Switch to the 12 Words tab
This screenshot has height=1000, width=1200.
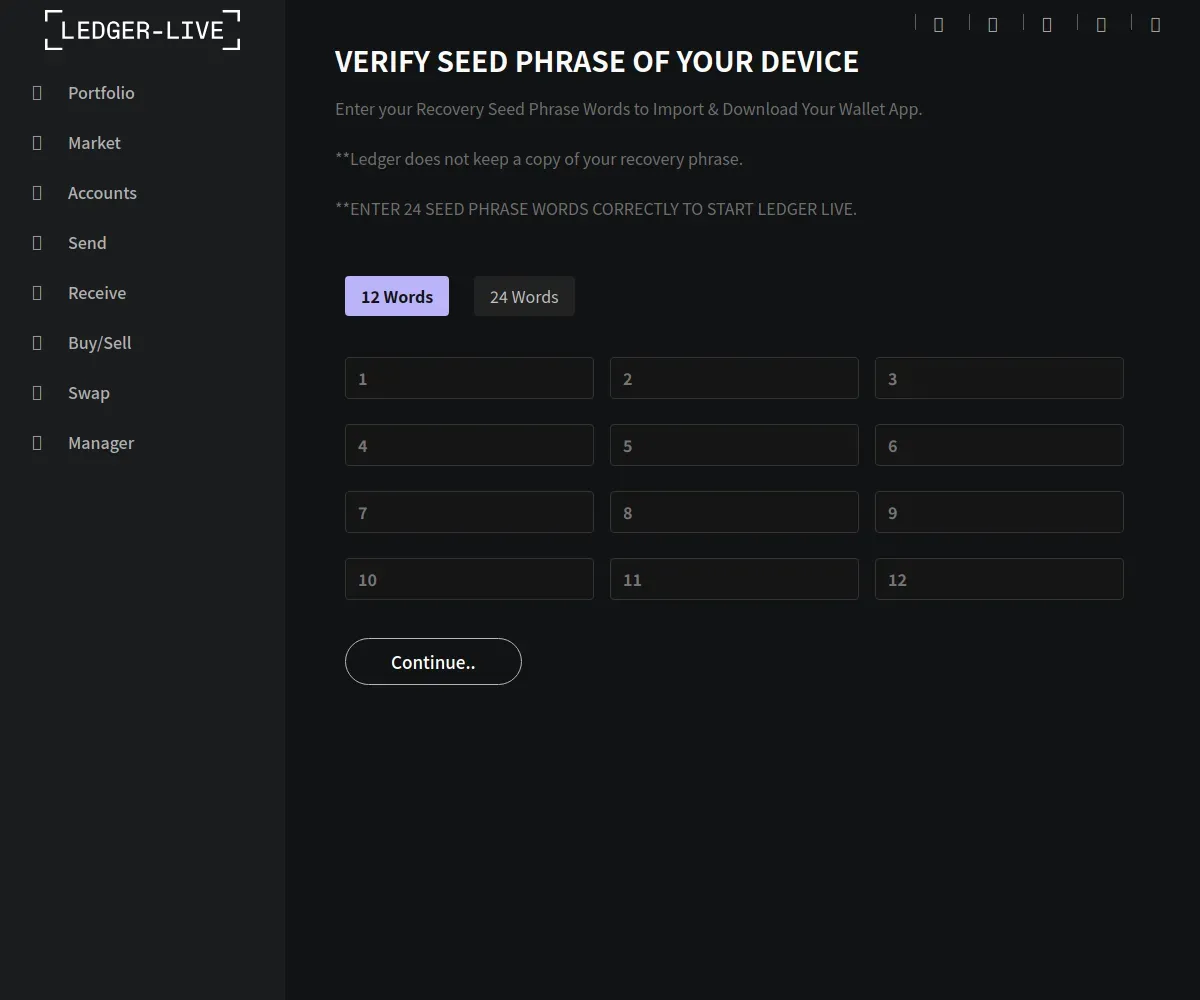click(397, 296)
